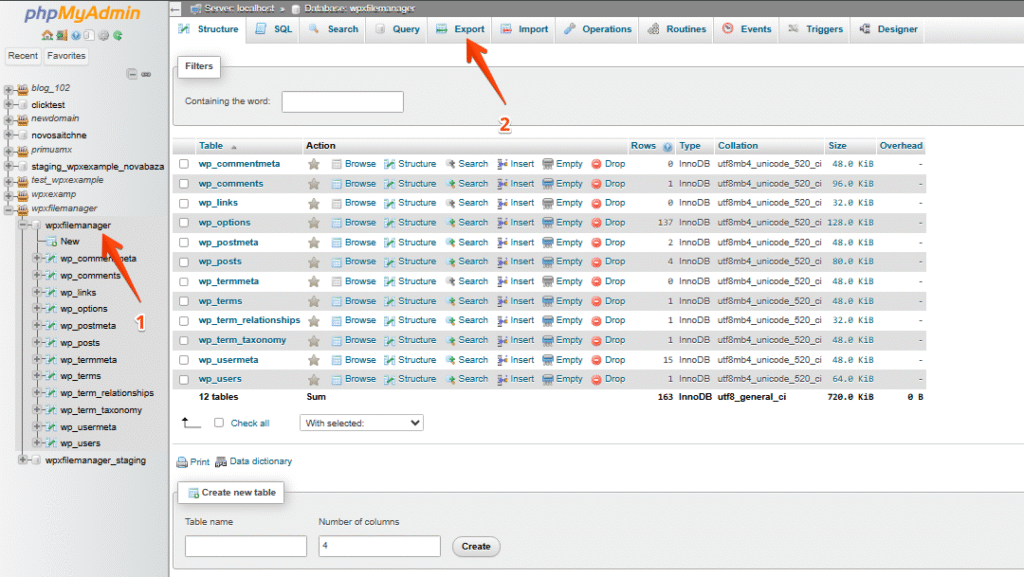Expand wp_users table node in sidebar
1024x577 pixels.
(37, 443)
